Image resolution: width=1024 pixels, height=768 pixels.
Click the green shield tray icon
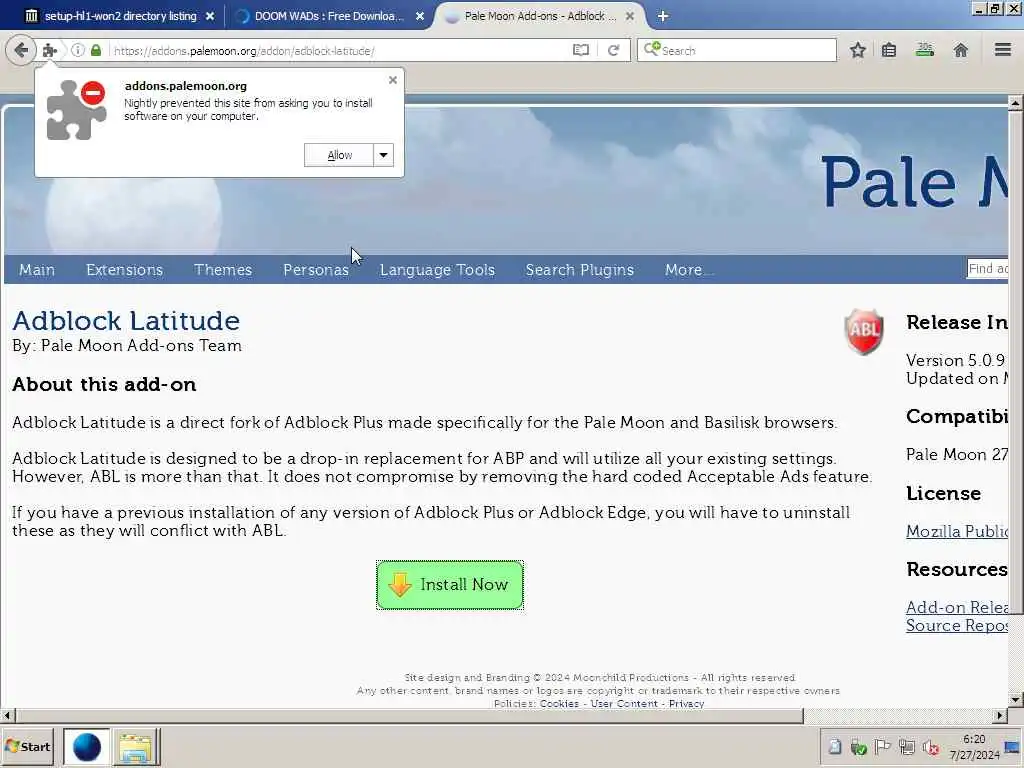tap(858, 747)
